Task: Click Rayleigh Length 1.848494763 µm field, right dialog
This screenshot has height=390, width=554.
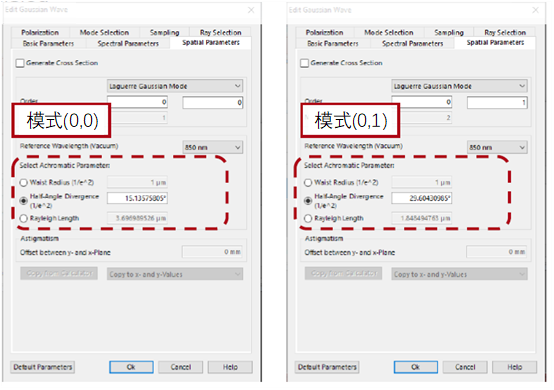Action: [x=422, y=218]
